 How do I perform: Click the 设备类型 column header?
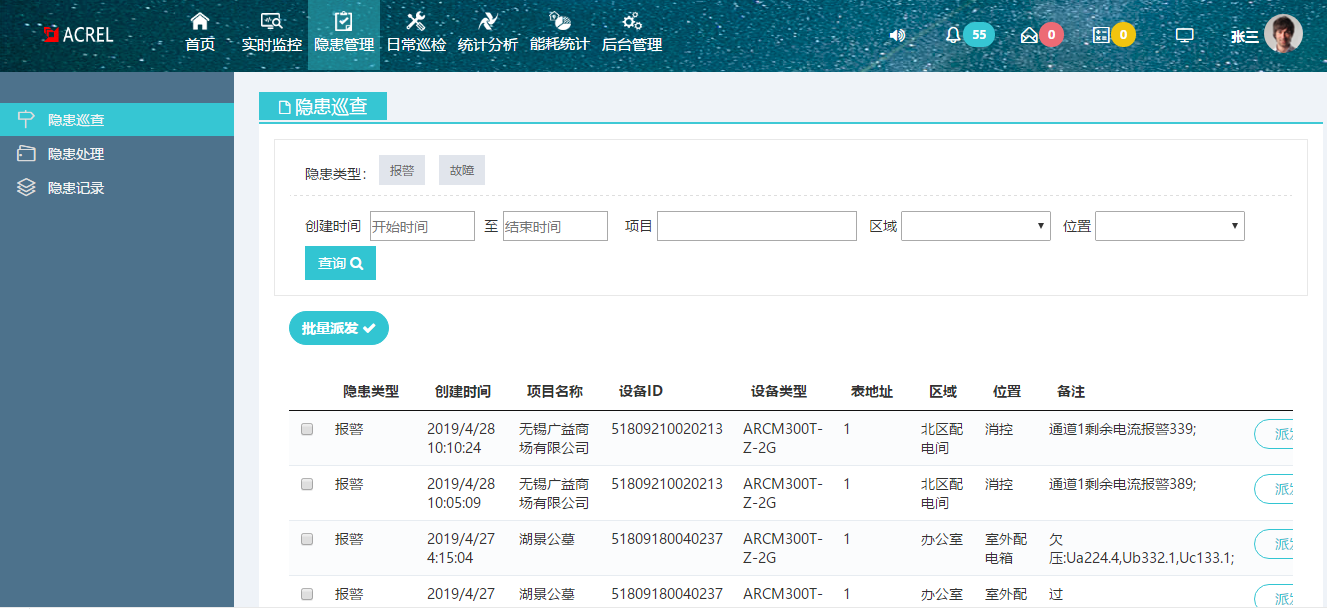pyautogui.click(x=779, y=392)
